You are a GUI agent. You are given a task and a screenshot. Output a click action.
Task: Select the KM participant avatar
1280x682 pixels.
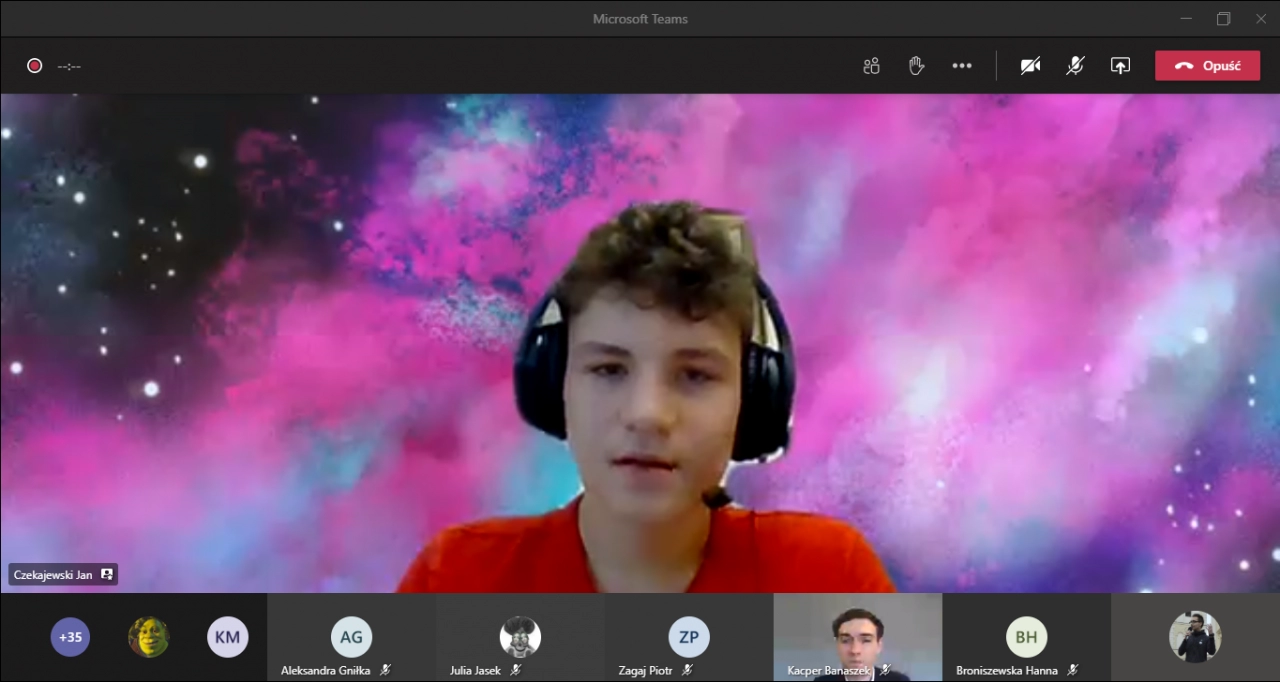228,637
